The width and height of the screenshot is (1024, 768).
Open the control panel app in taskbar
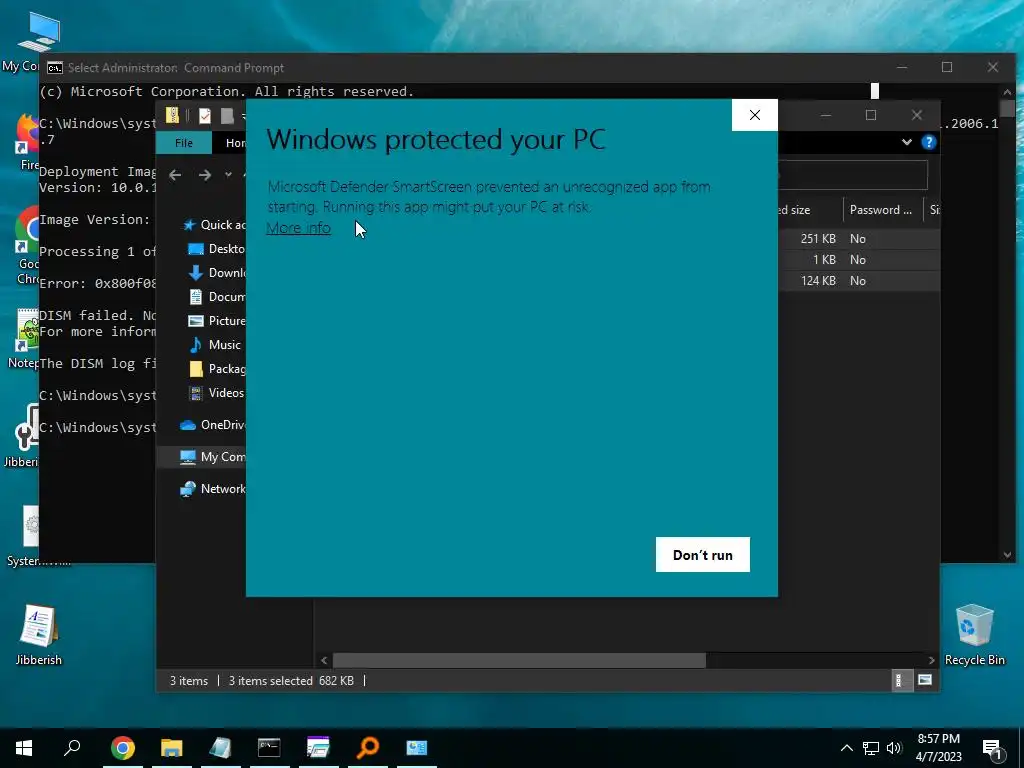tap(417, 748)
